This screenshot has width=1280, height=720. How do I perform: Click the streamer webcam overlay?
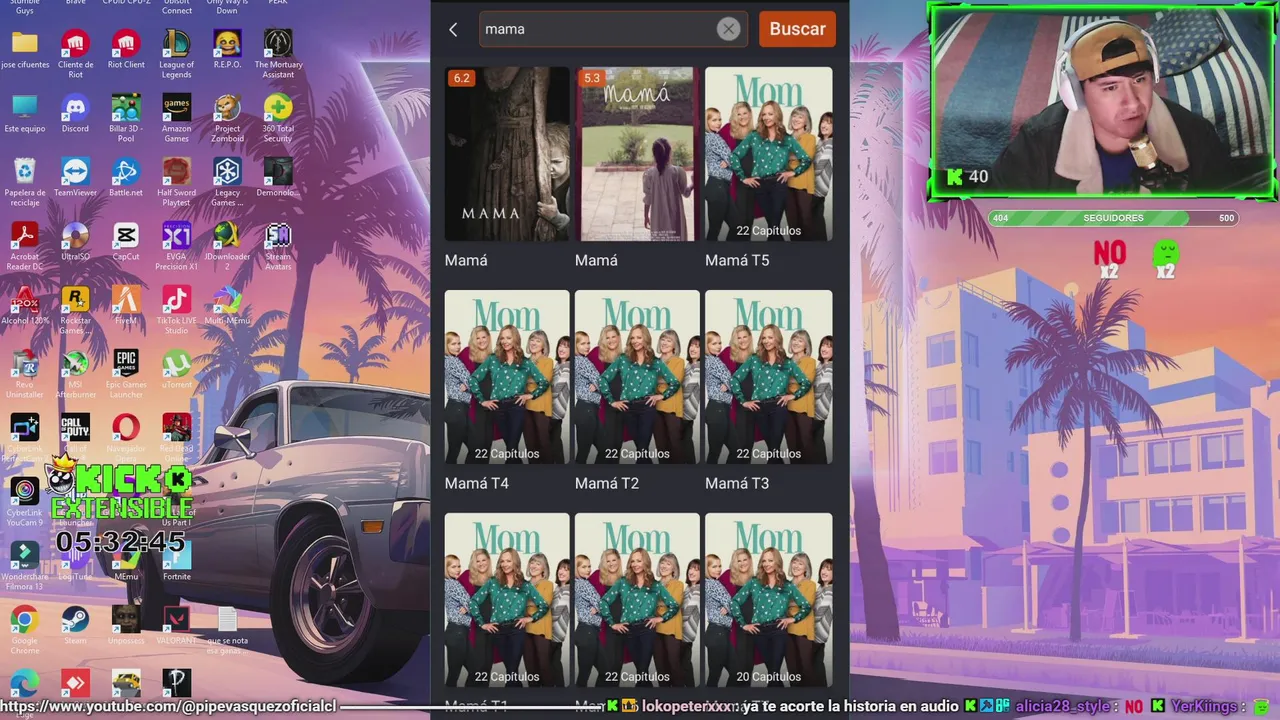coord(1102,101)
